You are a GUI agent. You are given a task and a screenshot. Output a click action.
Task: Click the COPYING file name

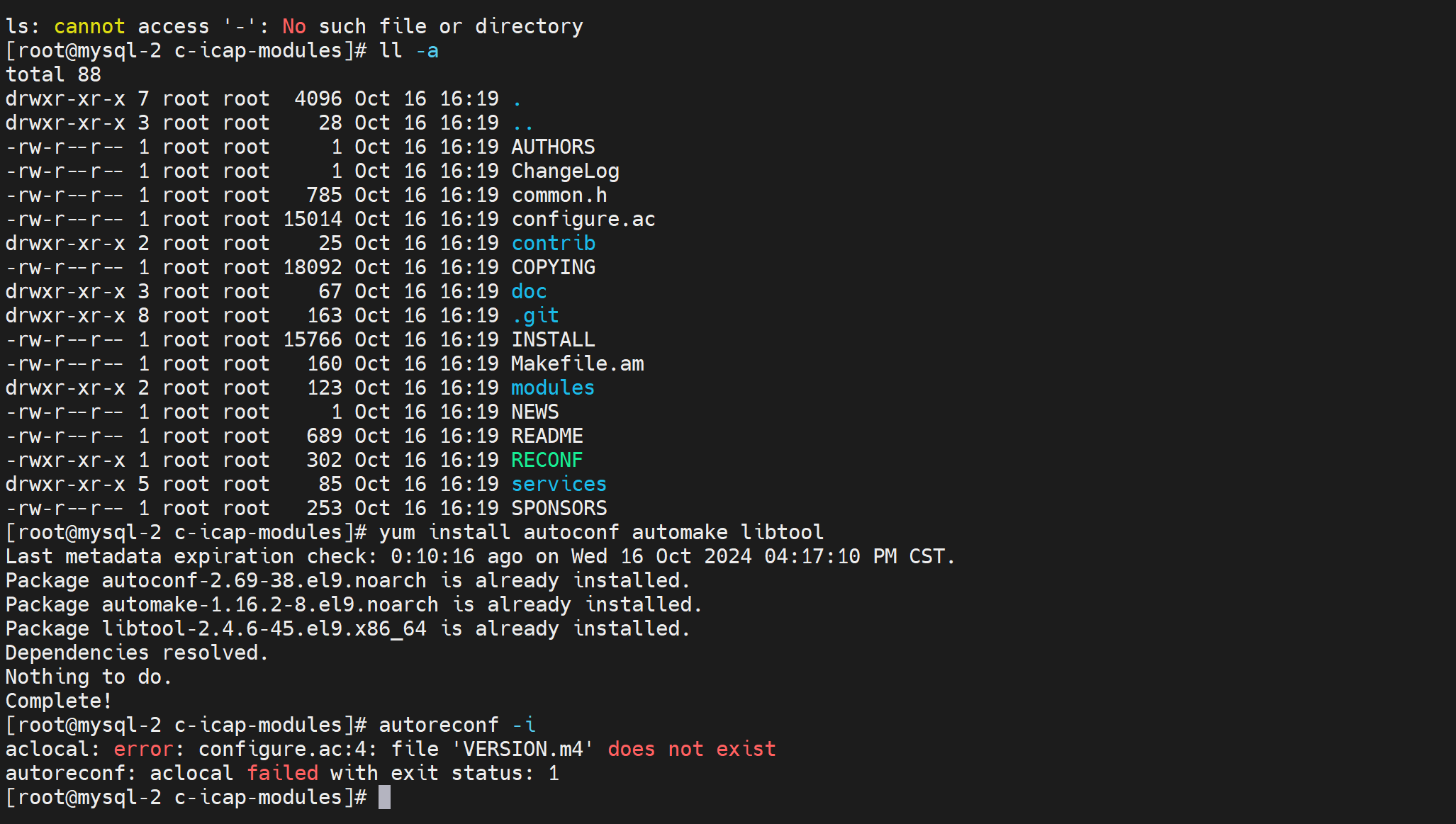click(x=553, y=267)
